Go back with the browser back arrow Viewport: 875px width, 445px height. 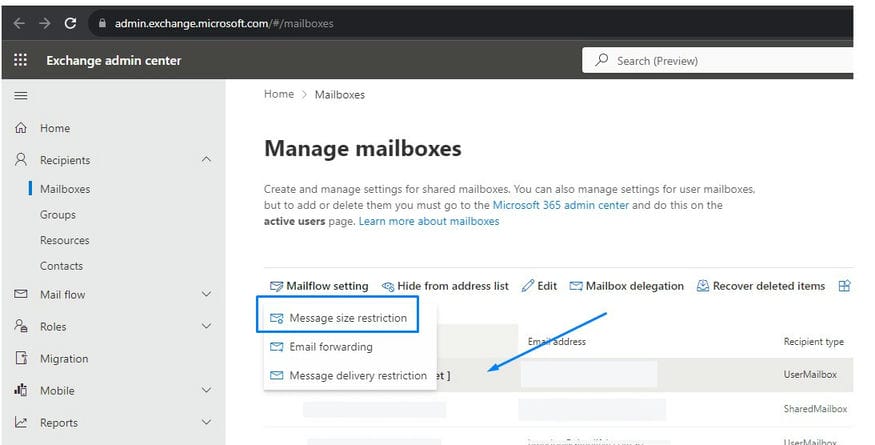tap(19, 23)
